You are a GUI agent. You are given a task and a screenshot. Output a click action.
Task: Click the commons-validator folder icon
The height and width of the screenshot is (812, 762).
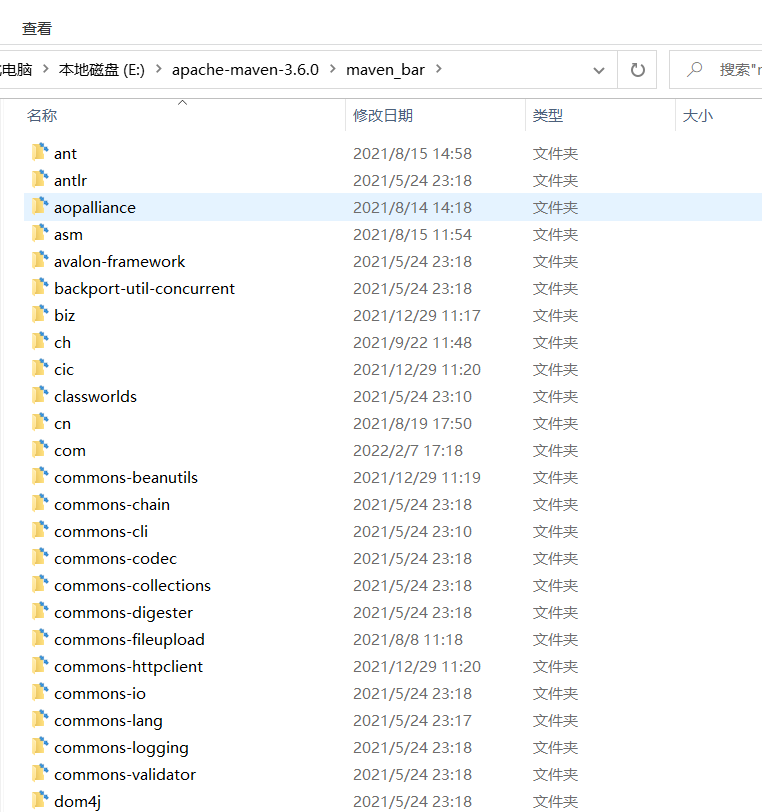point(40,773)
